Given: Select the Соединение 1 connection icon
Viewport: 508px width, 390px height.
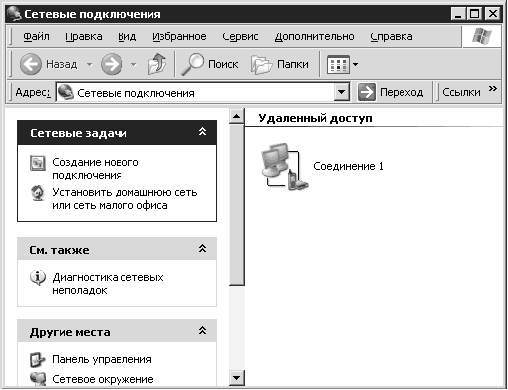Looking at the screenshot, I should [284, 166].
